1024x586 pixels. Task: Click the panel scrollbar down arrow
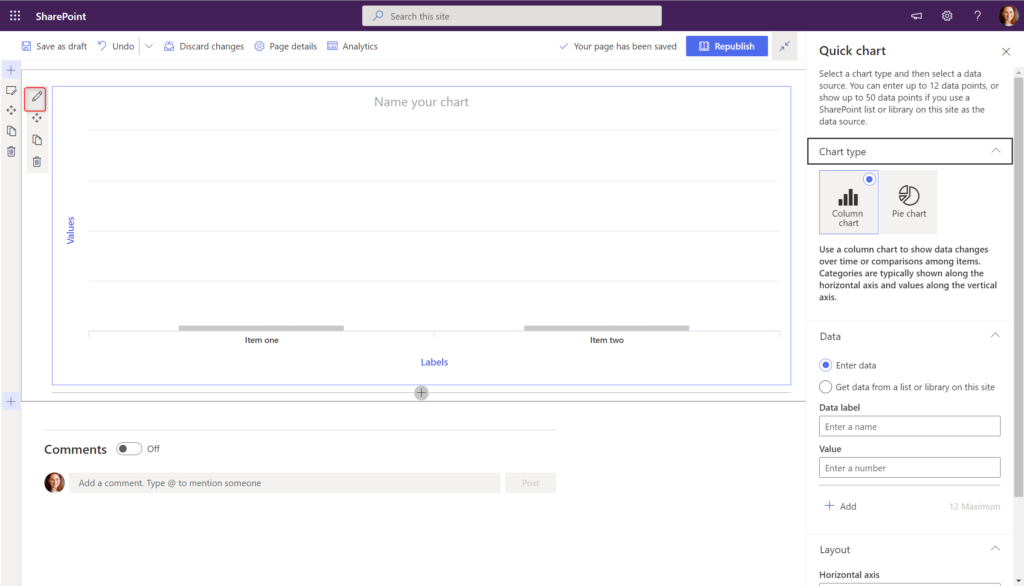click(1018, 581)
